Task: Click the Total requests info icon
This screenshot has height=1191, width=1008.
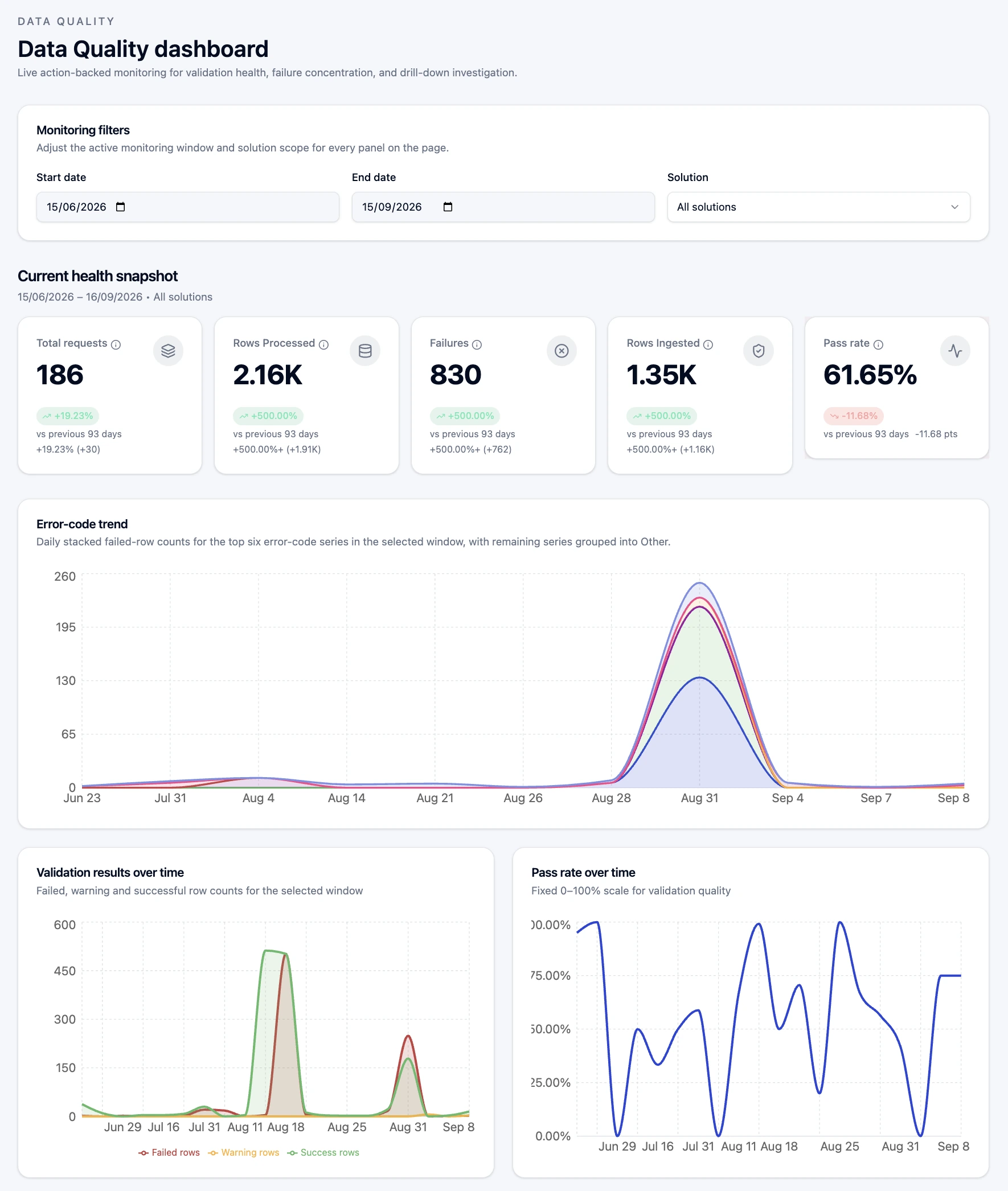Action: (116, 344)
